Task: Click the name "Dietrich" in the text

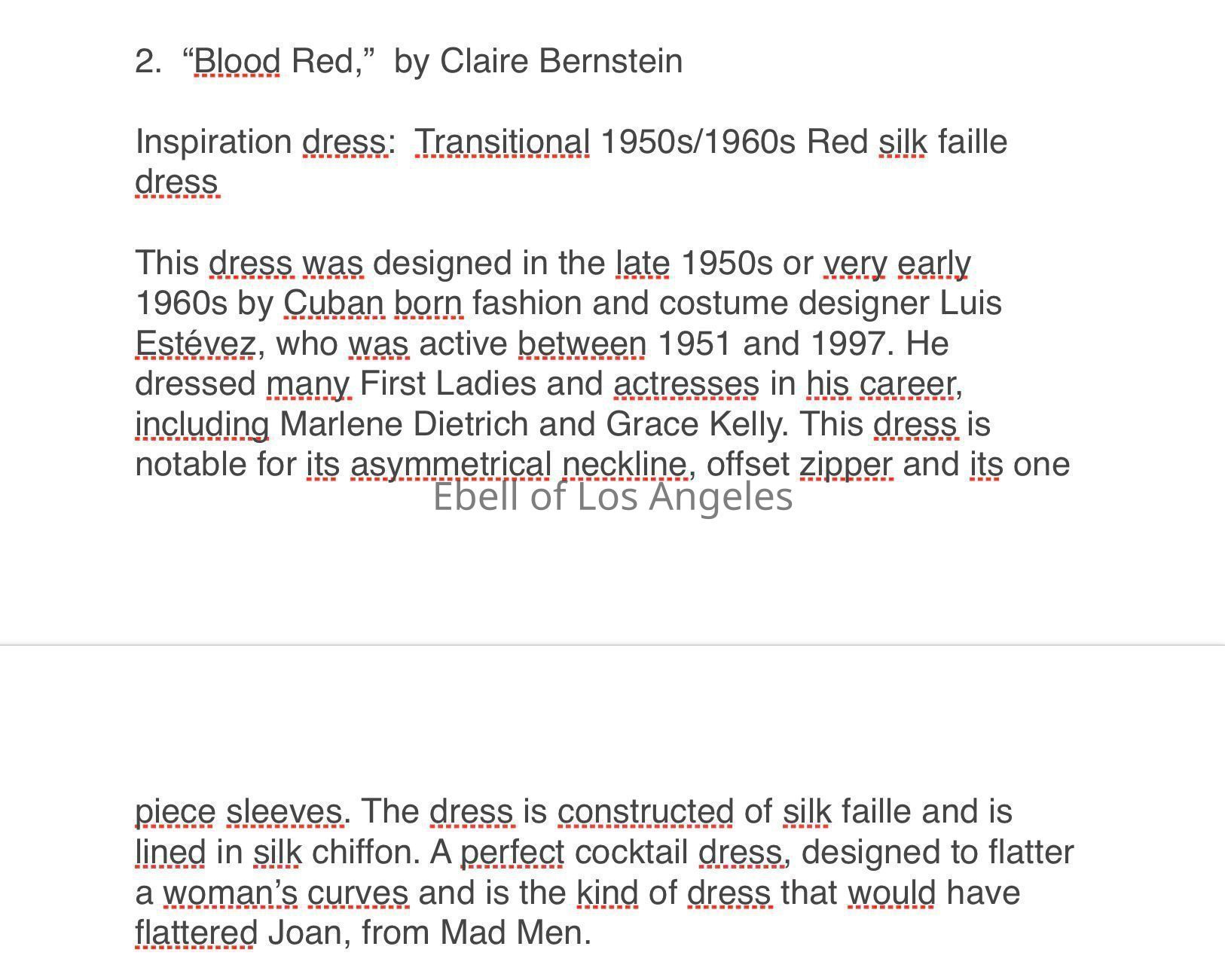Action: [x=471, y=424]
